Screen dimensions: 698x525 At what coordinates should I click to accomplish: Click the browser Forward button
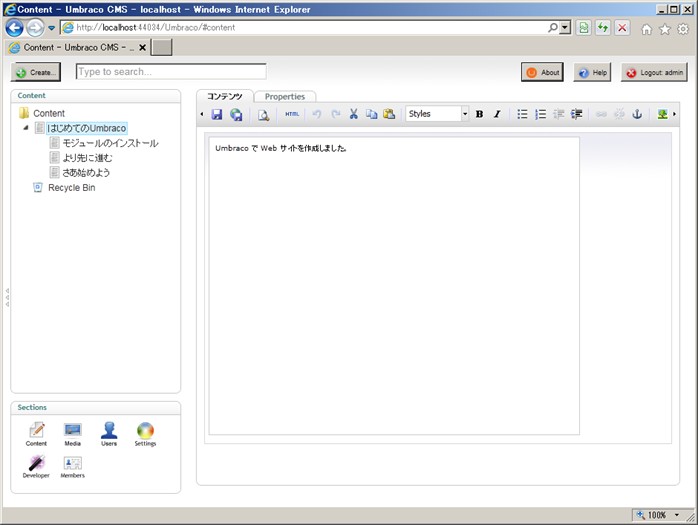coord(35,28)
